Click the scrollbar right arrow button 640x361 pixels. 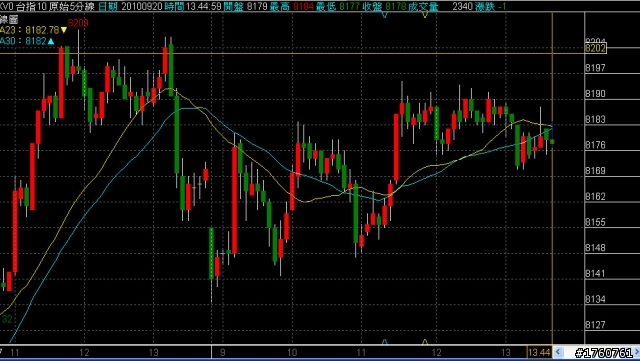637,352
